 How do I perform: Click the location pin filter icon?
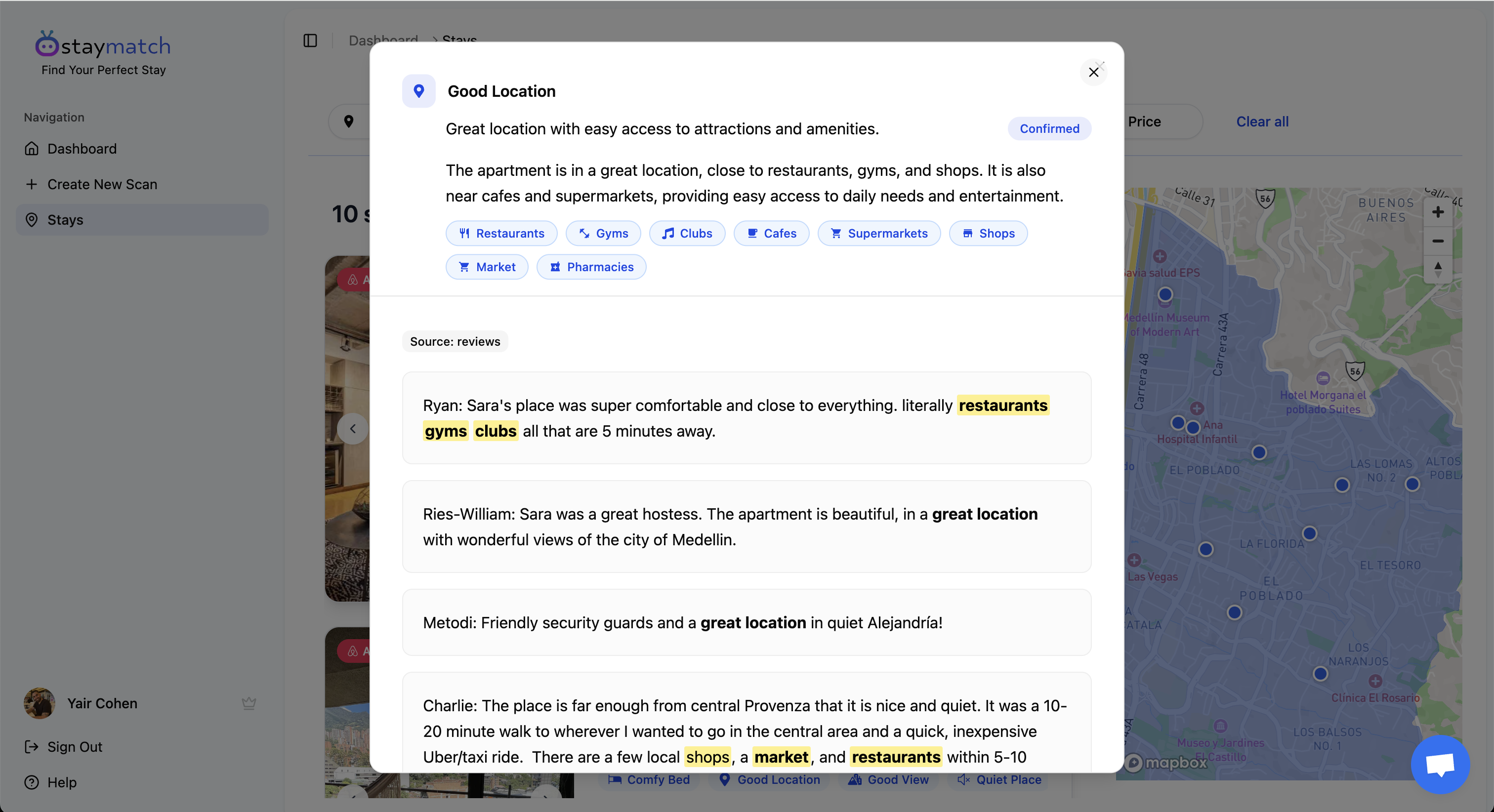(349, 121)
